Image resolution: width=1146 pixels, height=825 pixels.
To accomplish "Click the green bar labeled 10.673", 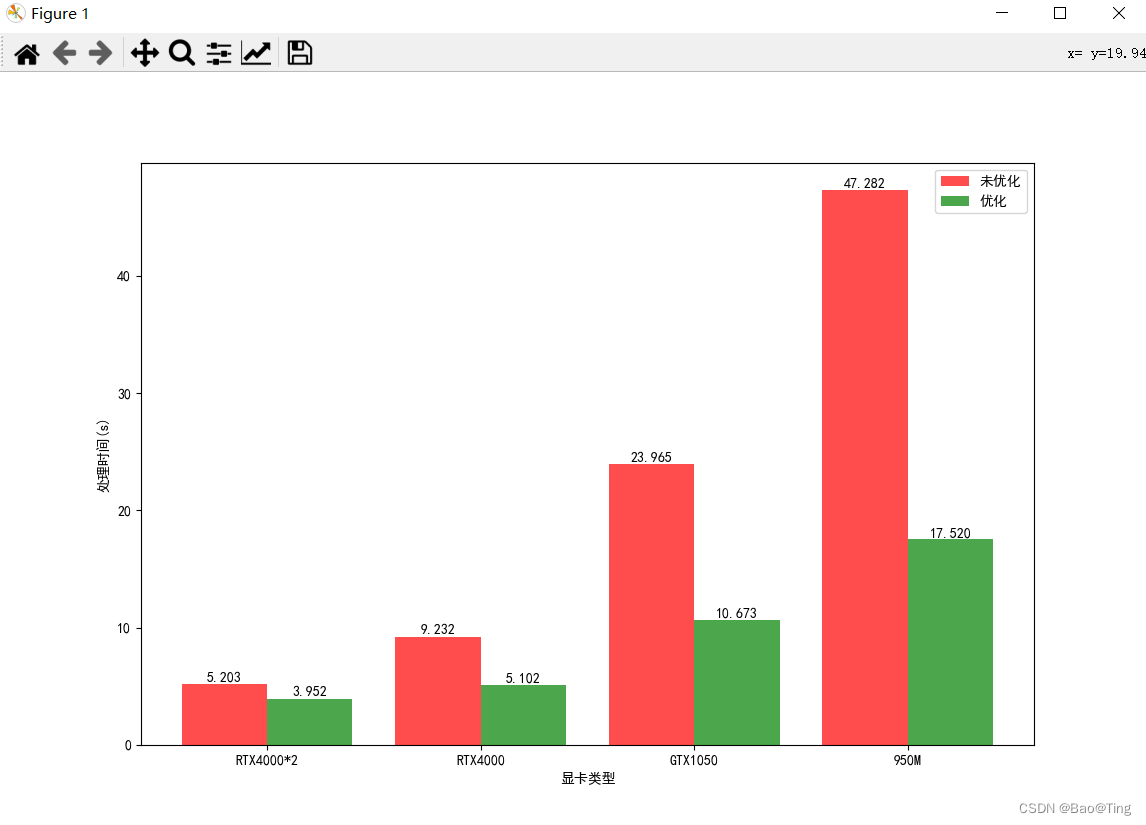I will (737, 683).
